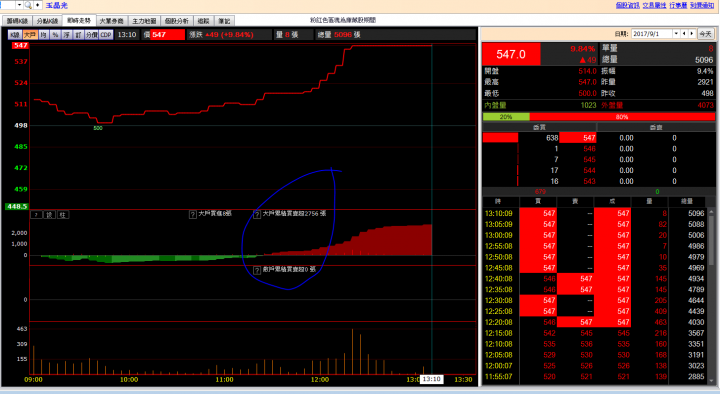The width and height of the screenshot is (720, 394).
Task: Click the 今天 today button
Action: pyautogui.click(x=705, y=34)
